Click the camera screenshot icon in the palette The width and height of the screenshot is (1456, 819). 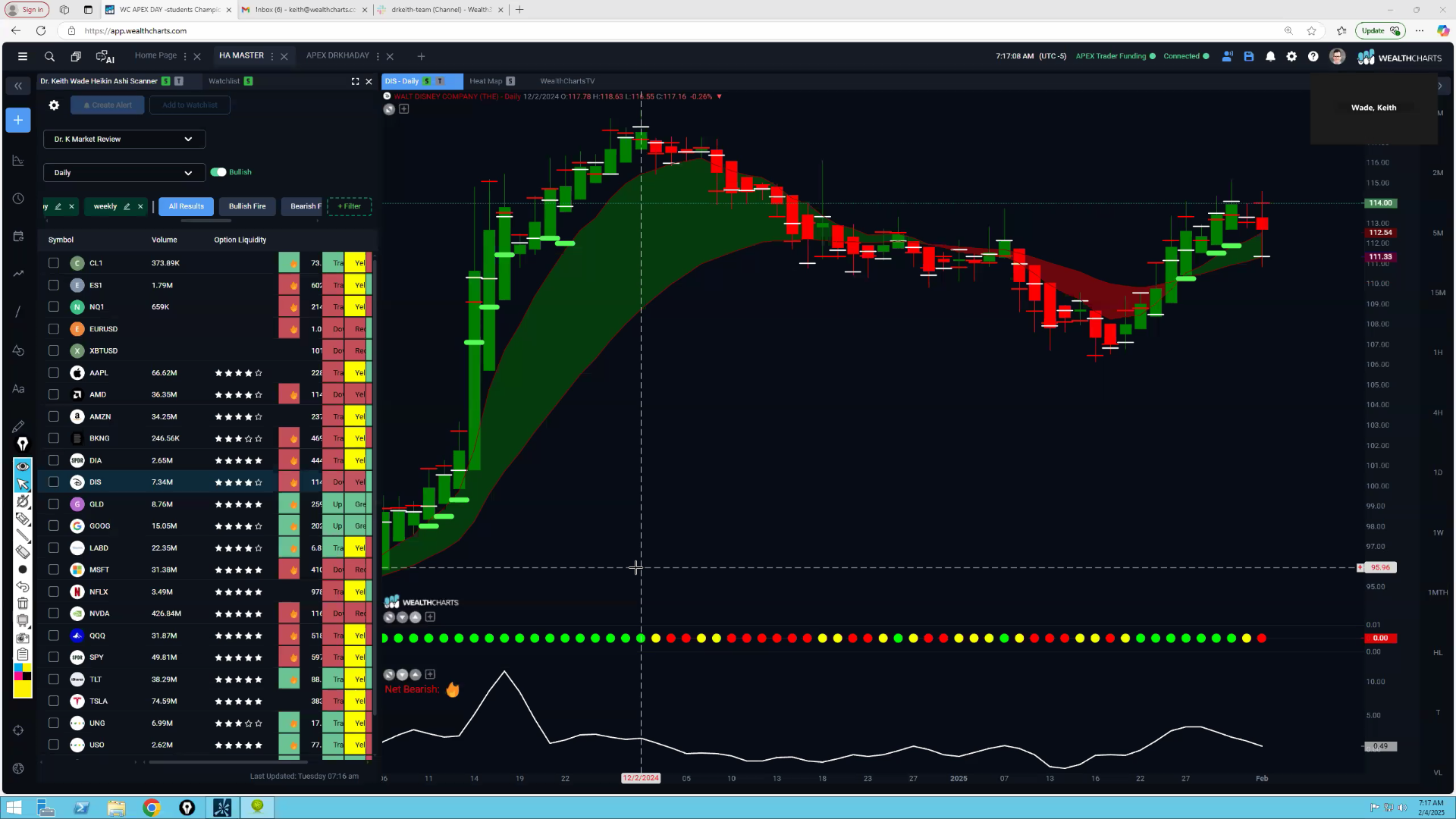coord(23,638)
